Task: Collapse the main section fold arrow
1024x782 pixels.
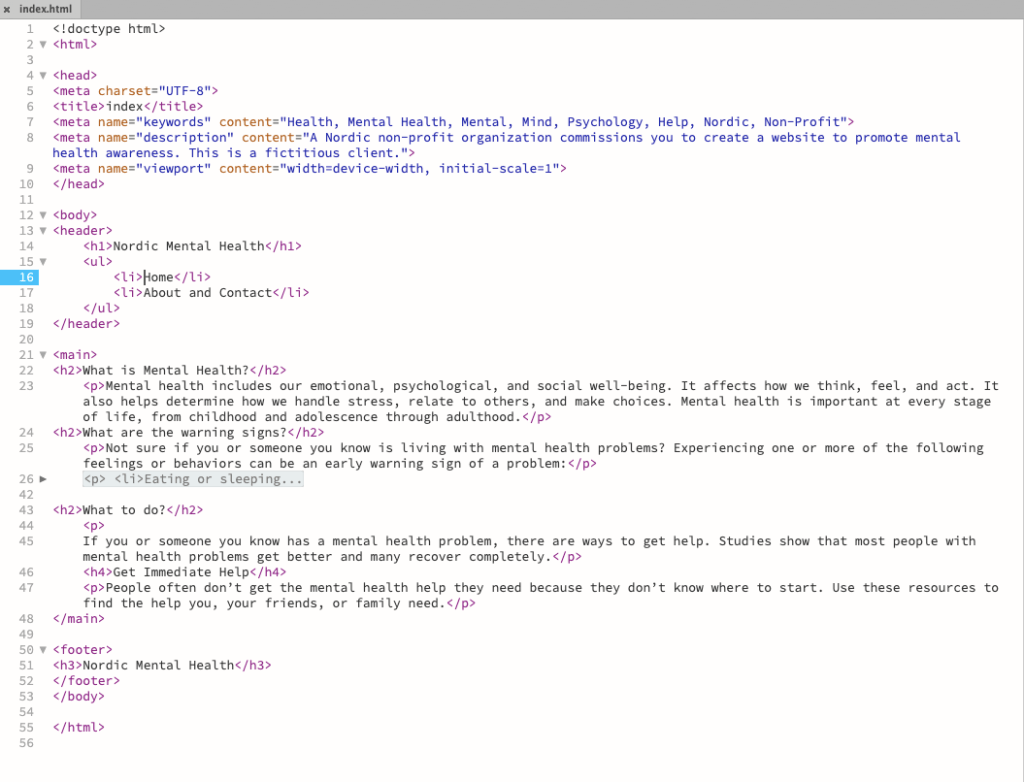Action: pos(43,355)
